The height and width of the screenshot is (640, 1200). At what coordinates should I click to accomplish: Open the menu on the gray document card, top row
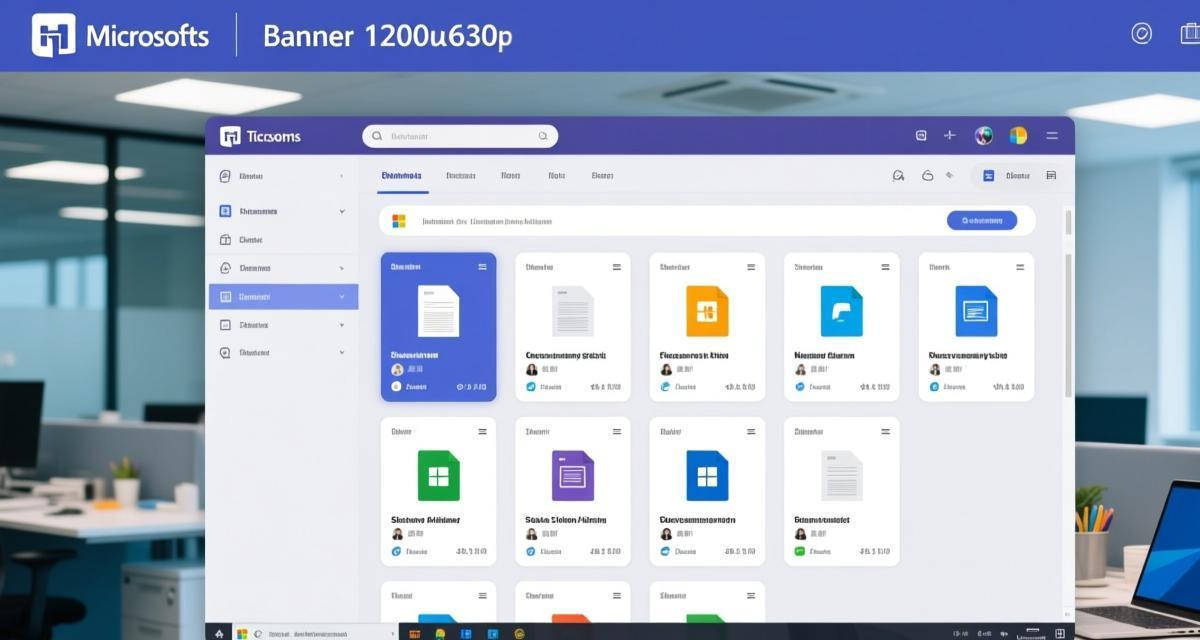[616, 267]
